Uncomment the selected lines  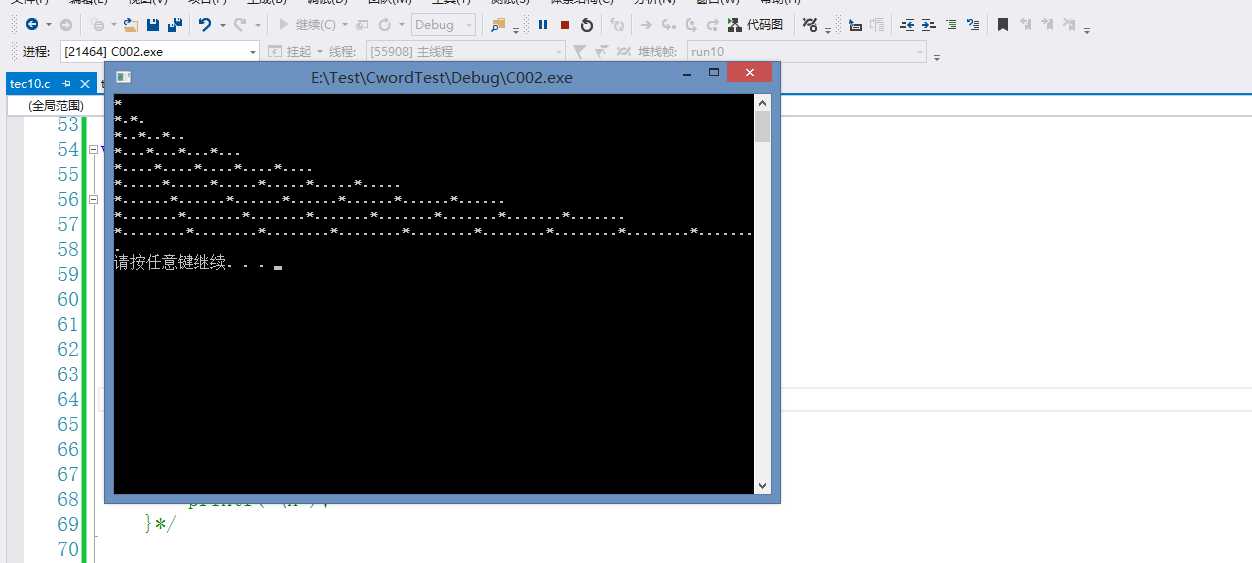point(973,24)
